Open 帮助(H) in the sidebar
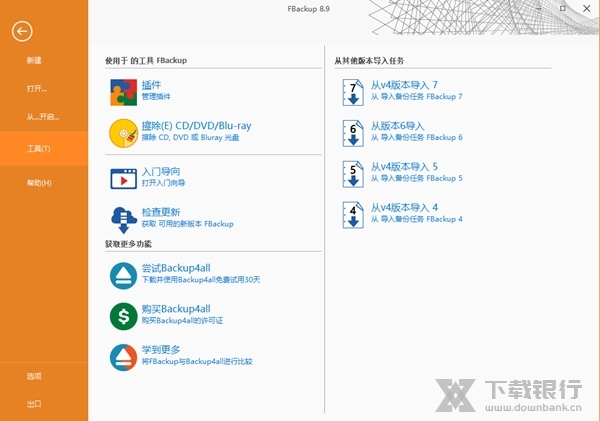The height and width of the screenshot is (421, 600). click(39, 183)
